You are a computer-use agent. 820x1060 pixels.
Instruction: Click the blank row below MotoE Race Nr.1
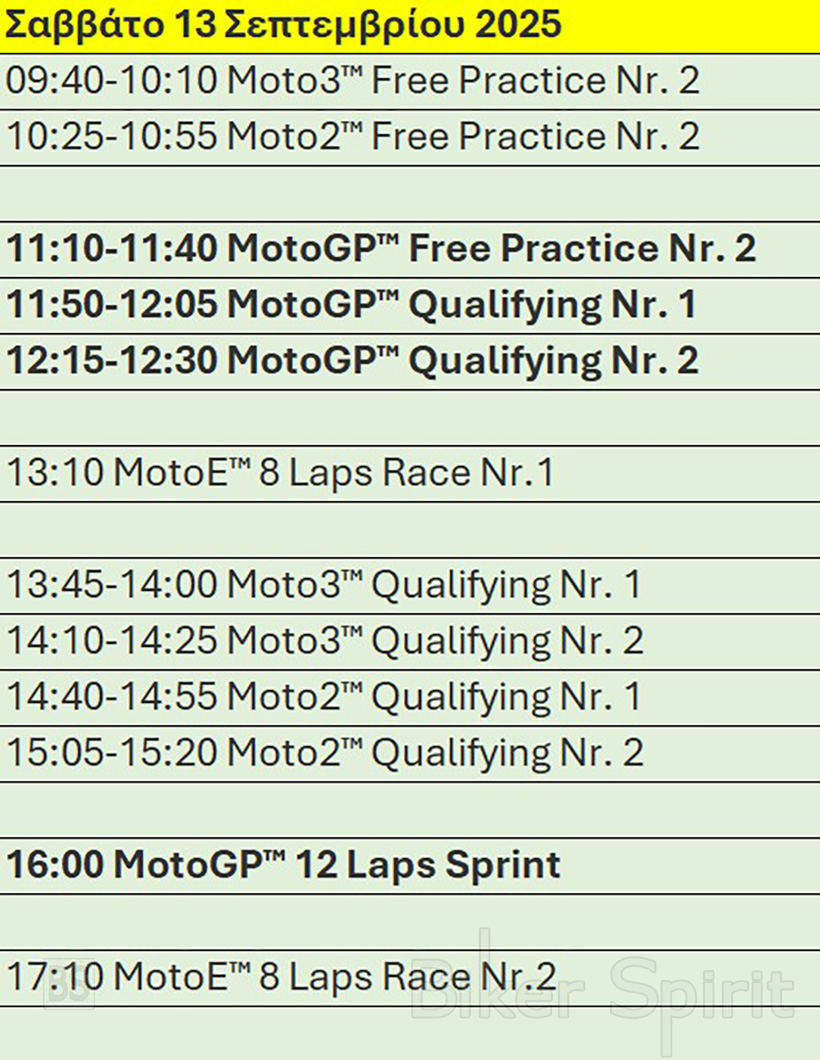coord(410,529)
